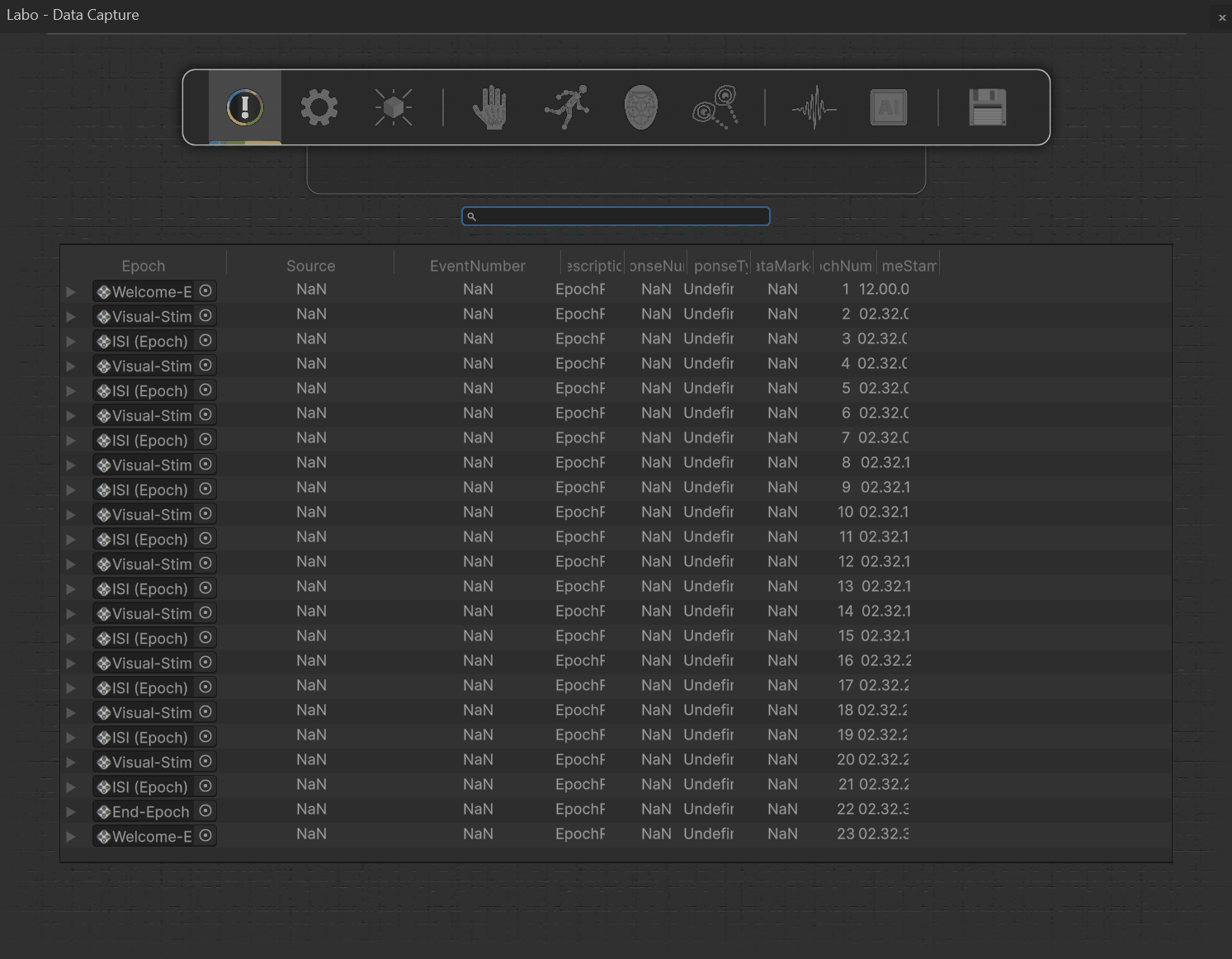This screenshot has height=959, width=1232.
Task: Expand row 1 Welcome-E arrow
Action: click(x=71, y=291)
